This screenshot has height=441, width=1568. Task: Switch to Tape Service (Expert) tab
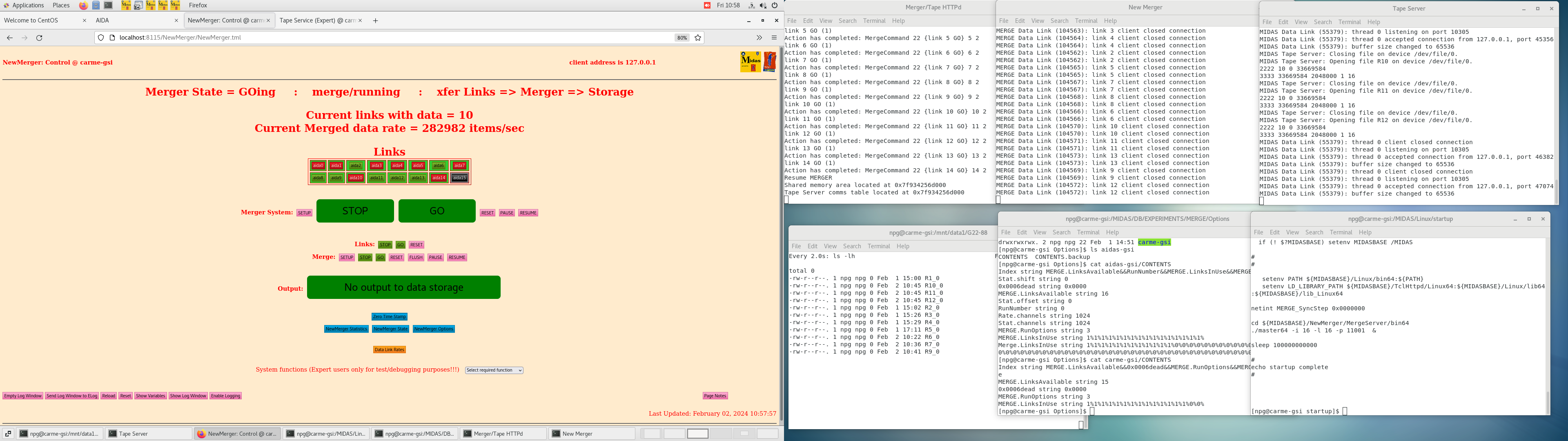pyautogui.click(x=317, y=21)
